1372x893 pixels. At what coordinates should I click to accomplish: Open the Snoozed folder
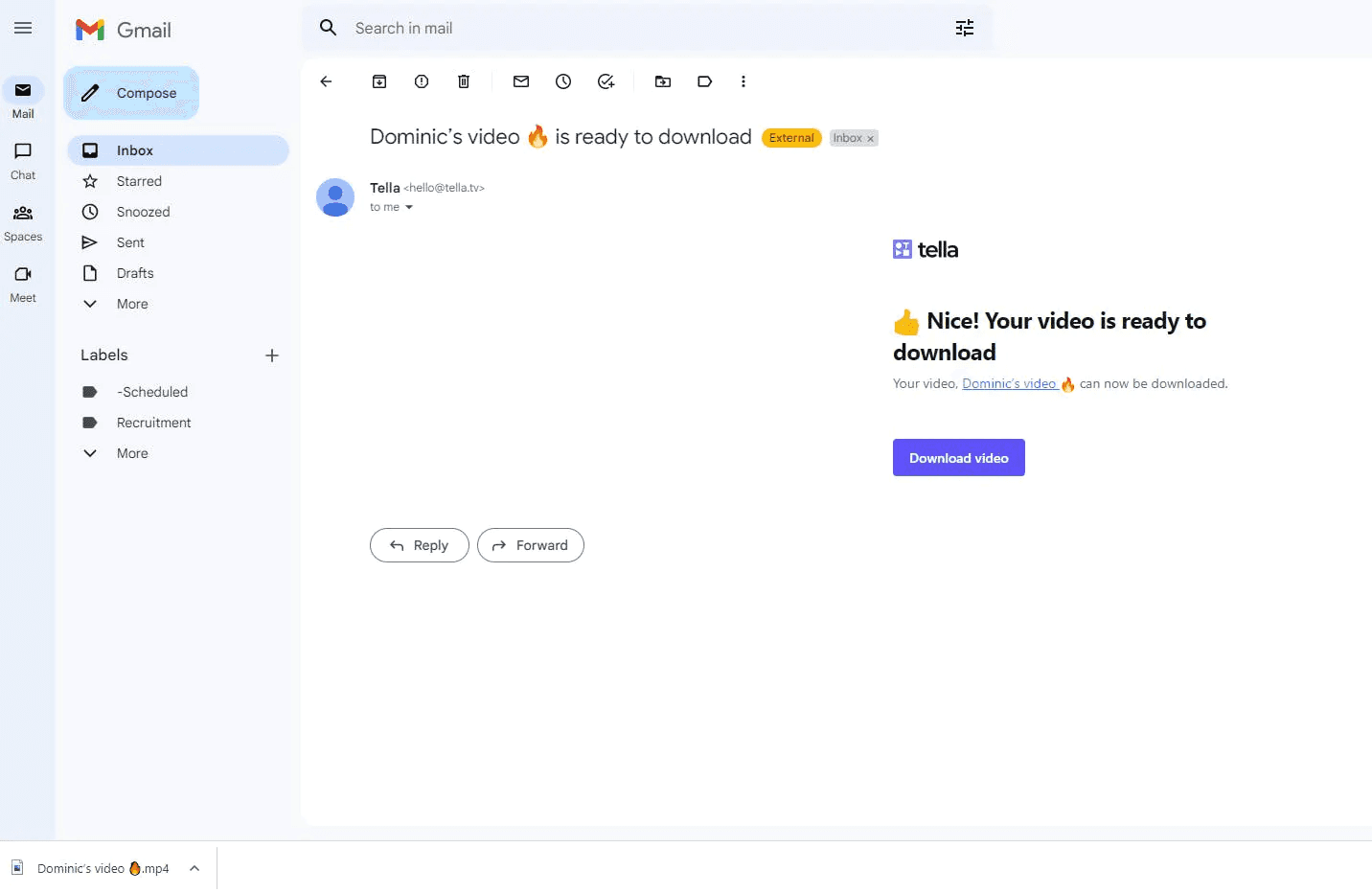[x=178, y=212]
